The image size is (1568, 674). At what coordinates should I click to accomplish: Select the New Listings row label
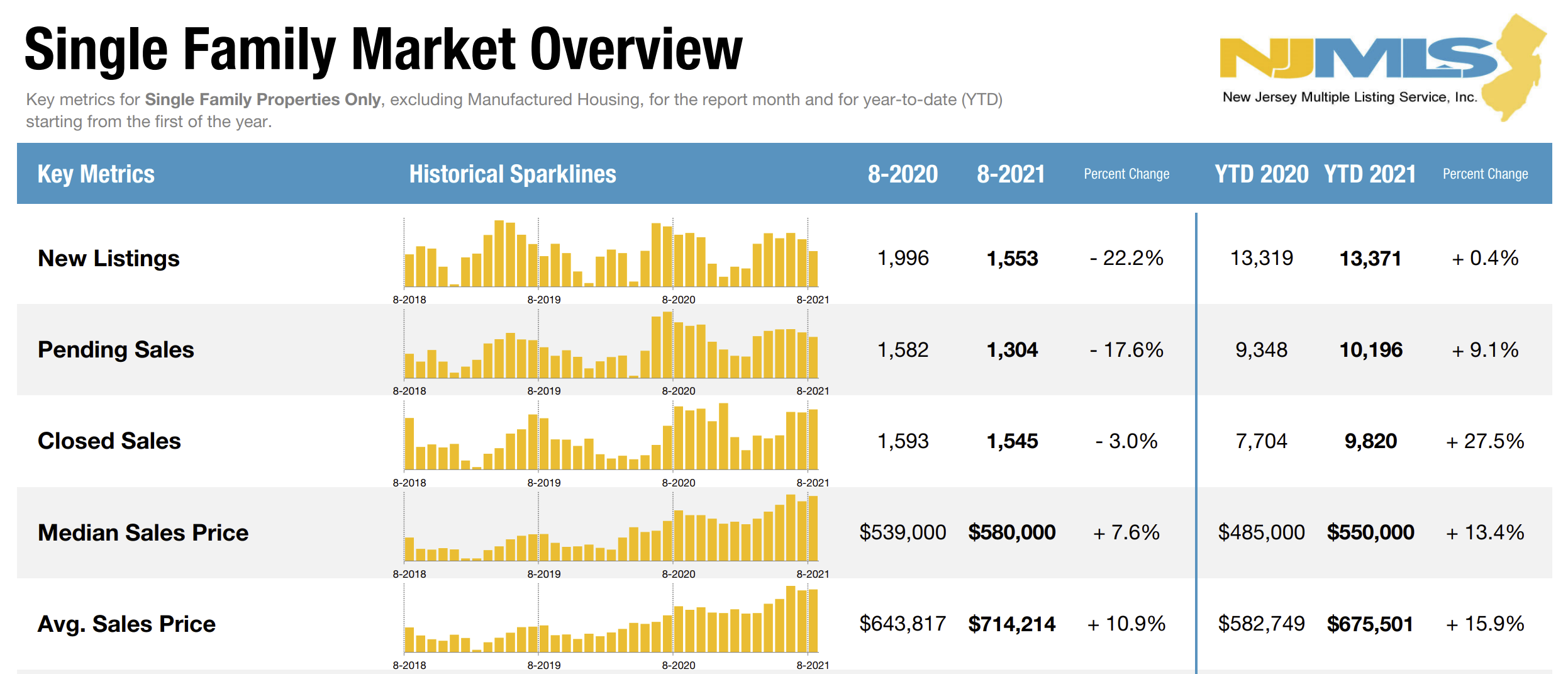[x=109, y=258]
